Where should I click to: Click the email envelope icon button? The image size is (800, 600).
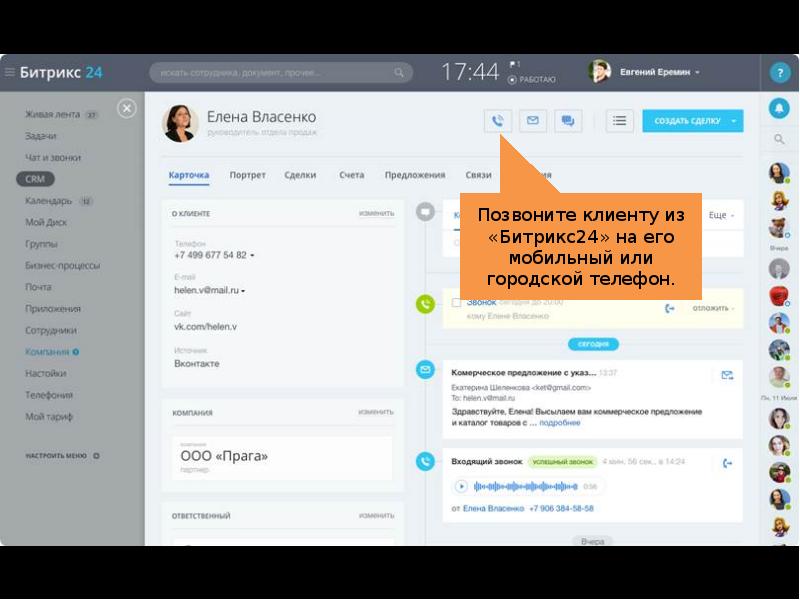pos(532,121)
